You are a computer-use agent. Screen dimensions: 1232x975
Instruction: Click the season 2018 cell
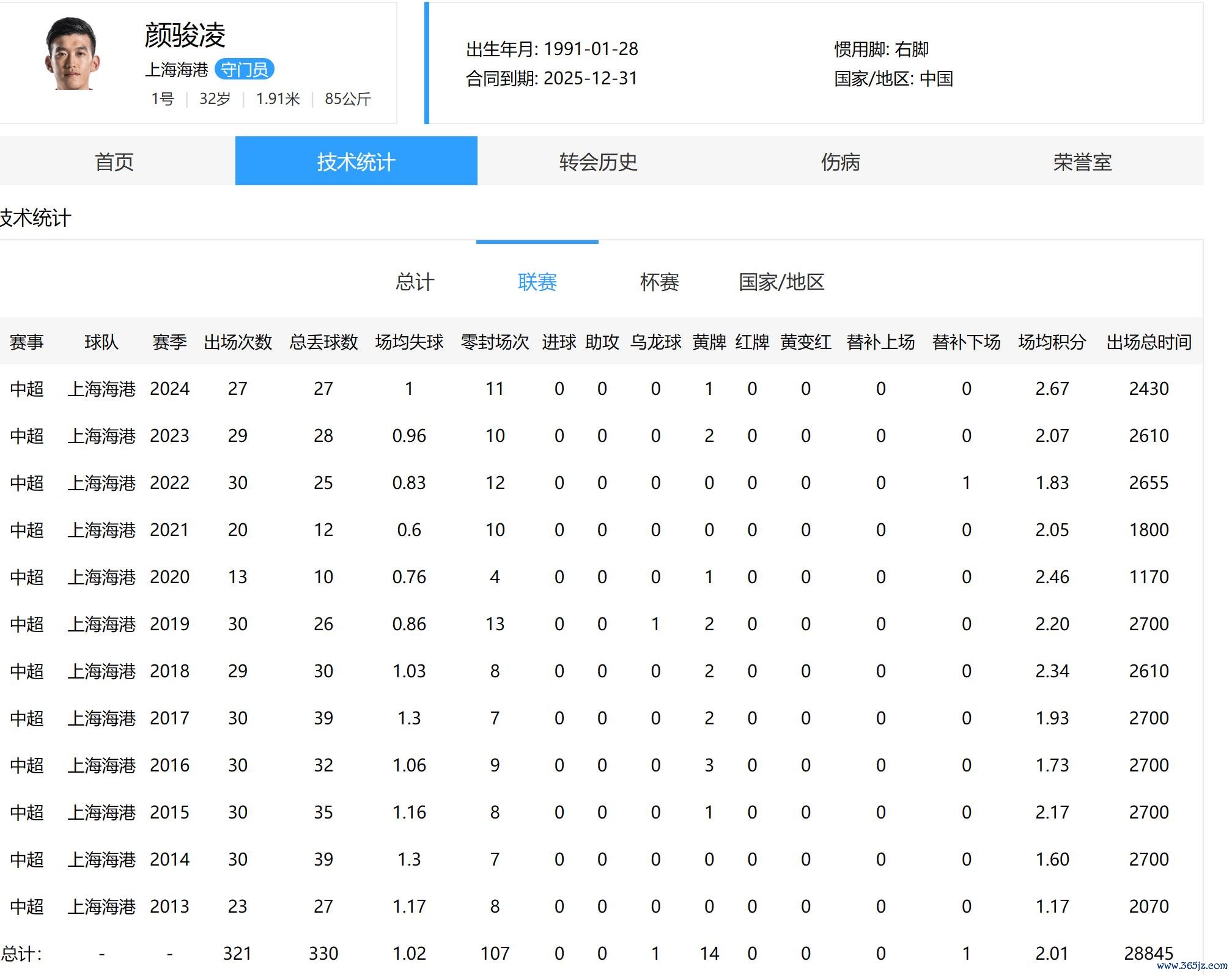coord(169,671)
